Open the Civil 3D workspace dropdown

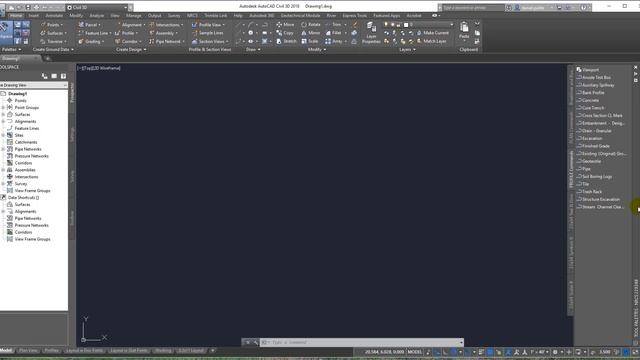coord(97,7)
